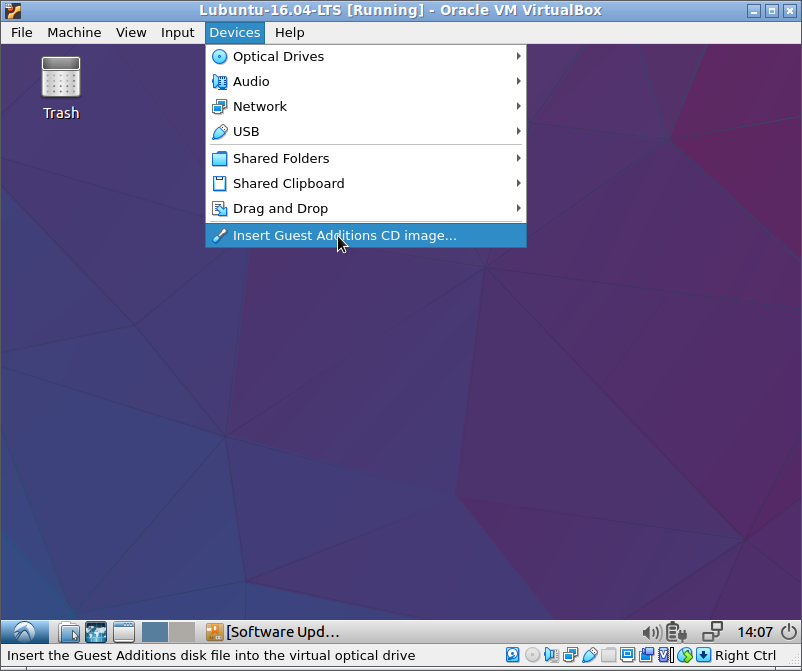
Task: Click the mouse integration status icon
Action: point(685,655)
